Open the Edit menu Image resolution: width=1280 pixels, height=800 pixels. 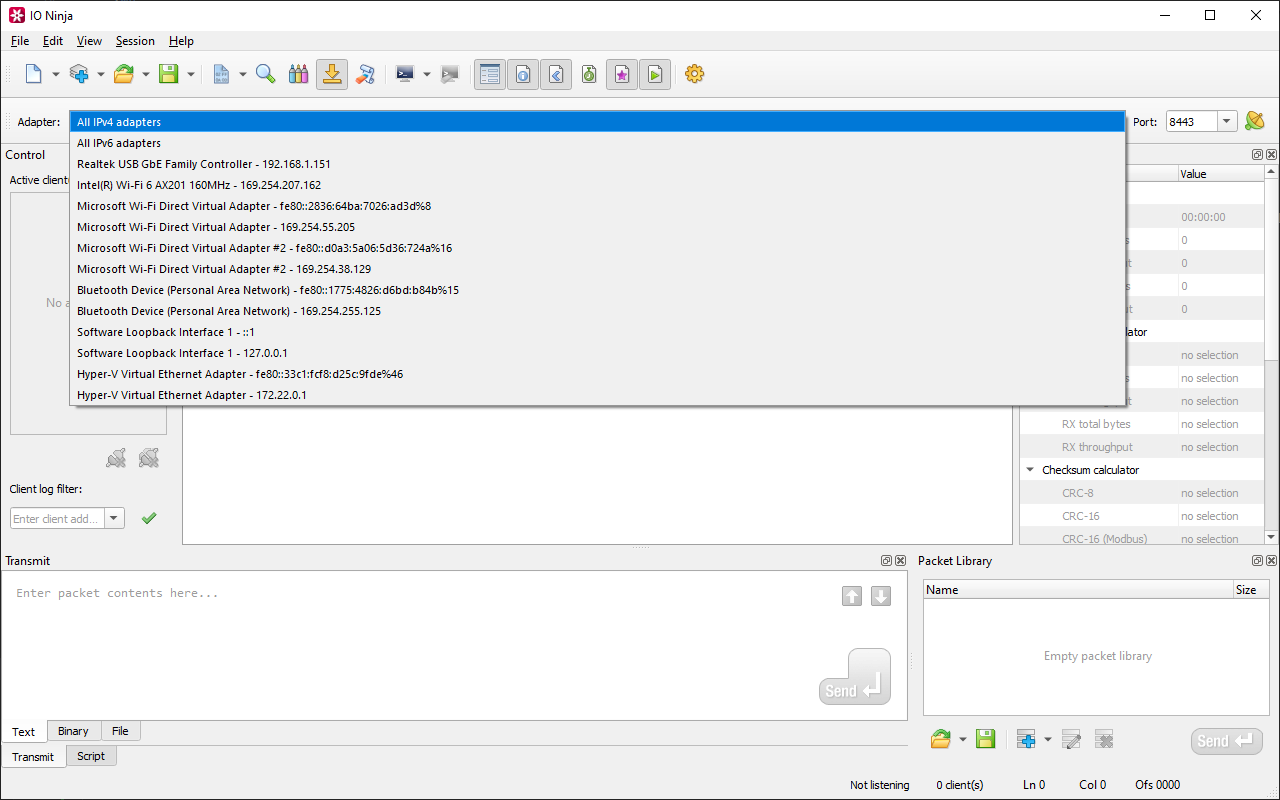click(53, 41)
